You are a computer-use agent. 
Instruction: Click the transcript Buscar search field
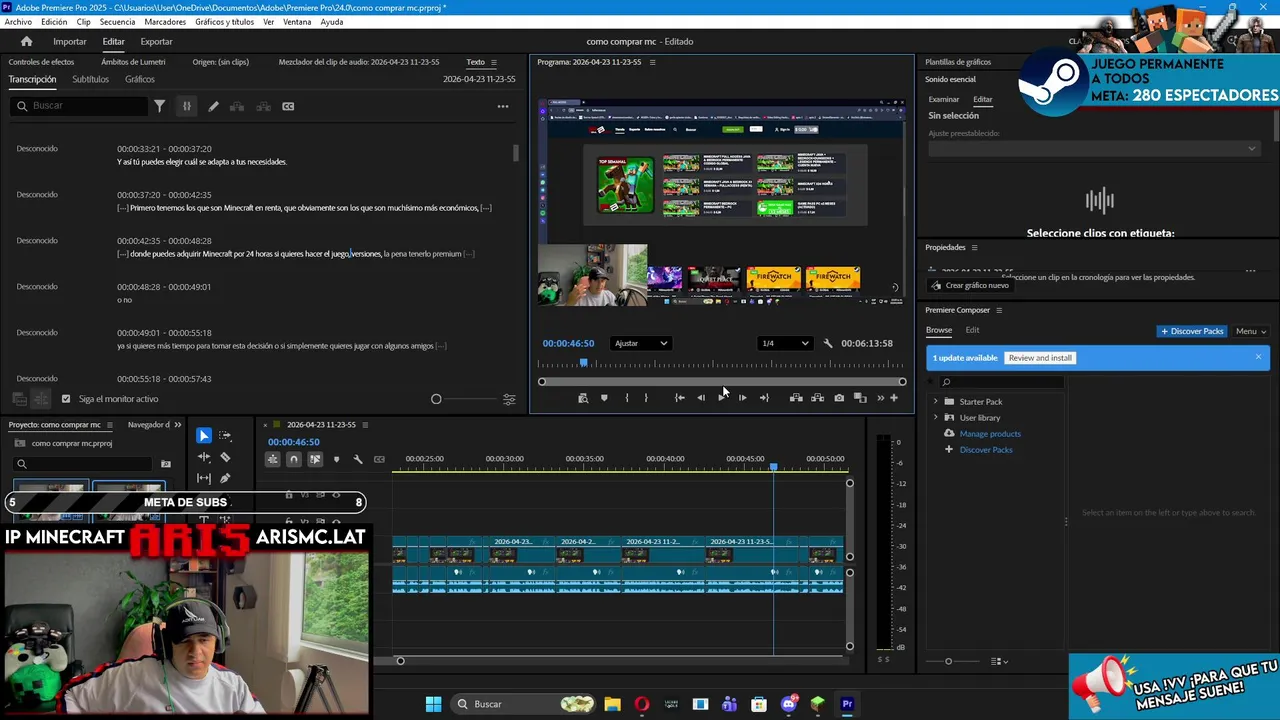pos(80,106)
